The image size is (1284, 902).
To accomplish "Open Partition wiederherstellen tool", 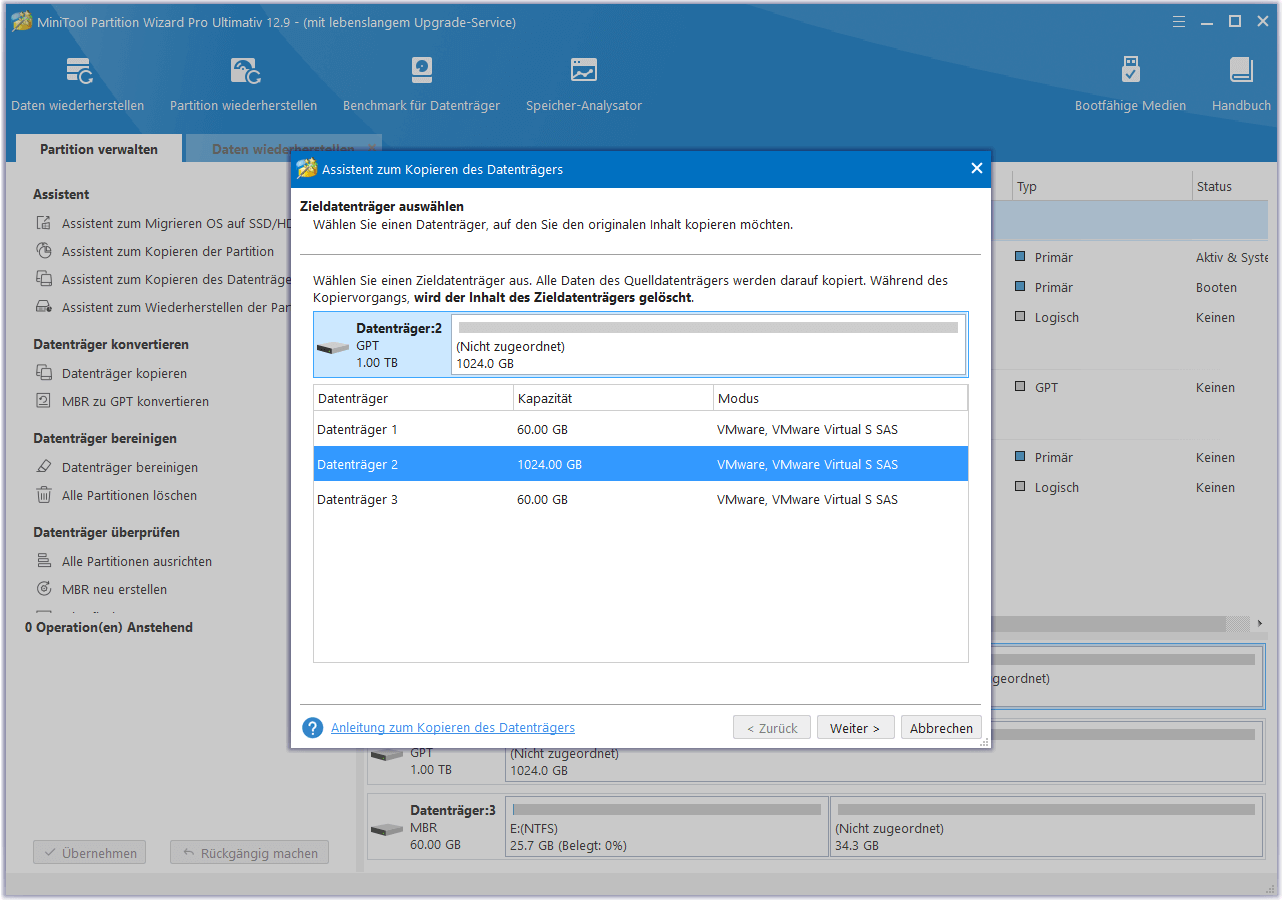I will pos(245,71).
